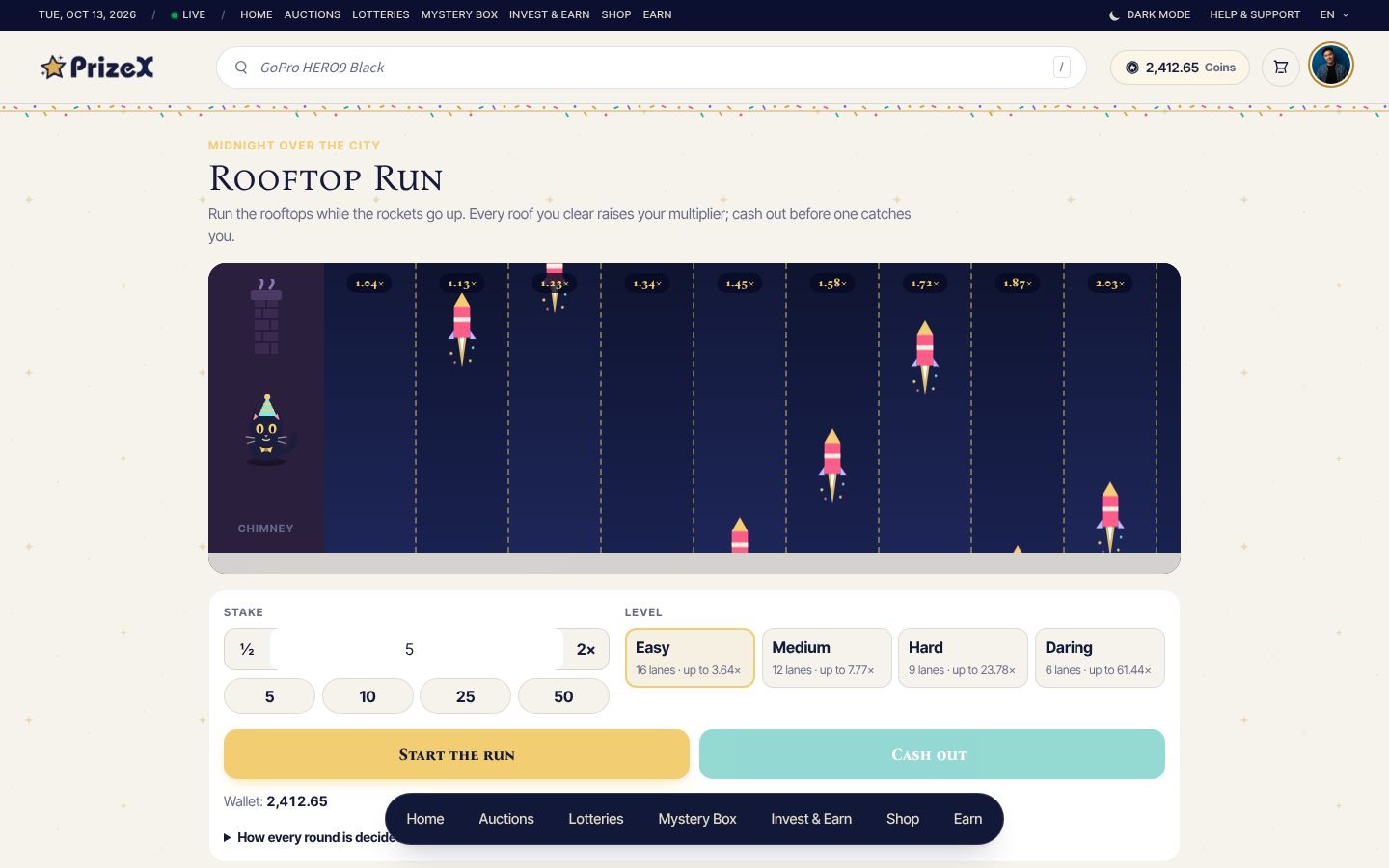Viewport: 1389px width, 868px height.
Task: Click the rocket in the 1.72× lane
Action: (925, 357)
